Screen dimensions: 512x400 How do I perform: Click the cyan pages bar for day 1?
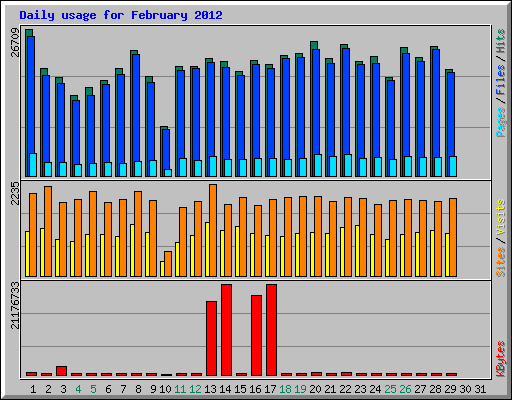tap(33, 165)
